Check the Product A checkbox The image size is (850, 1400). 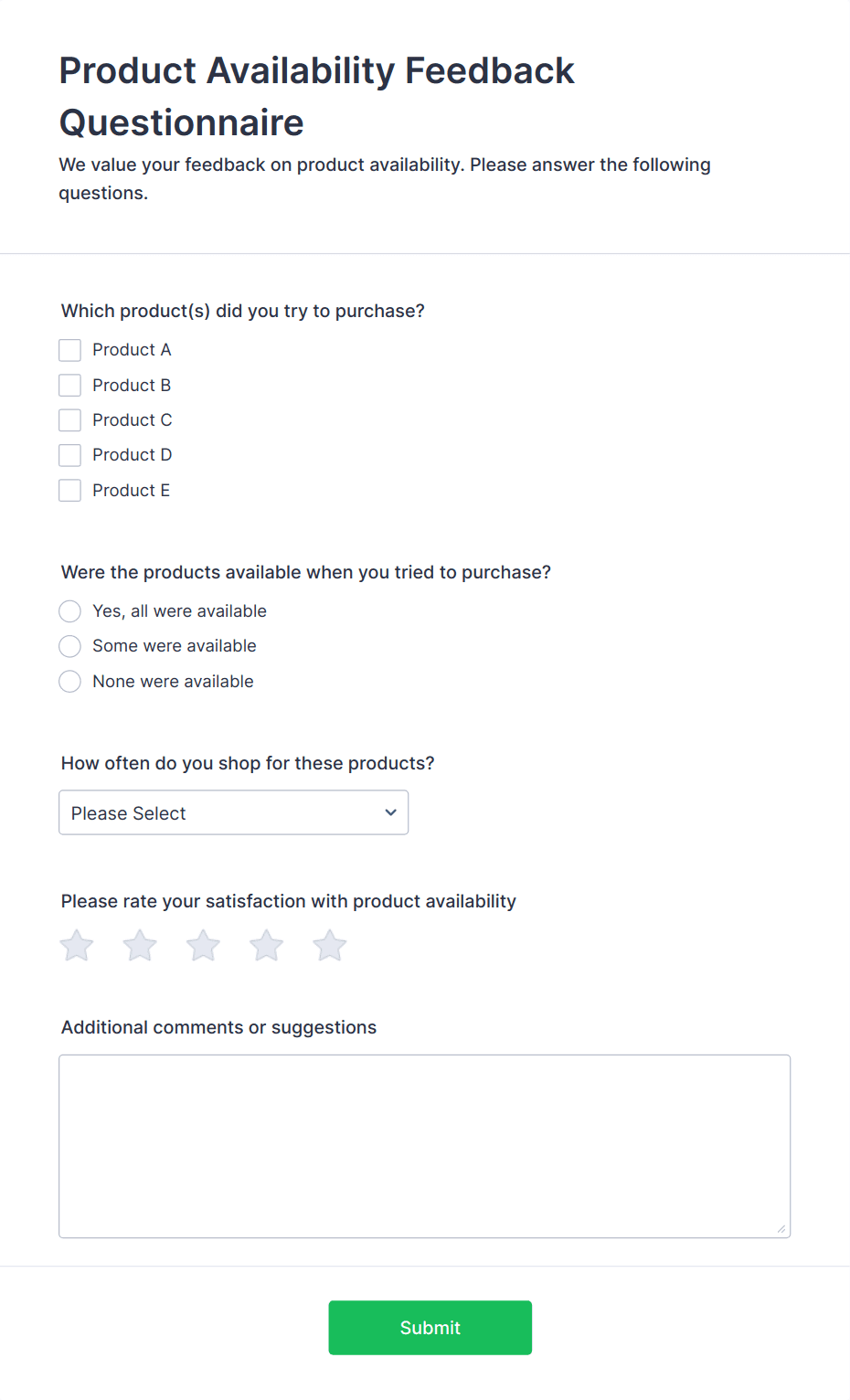(70, 350)
